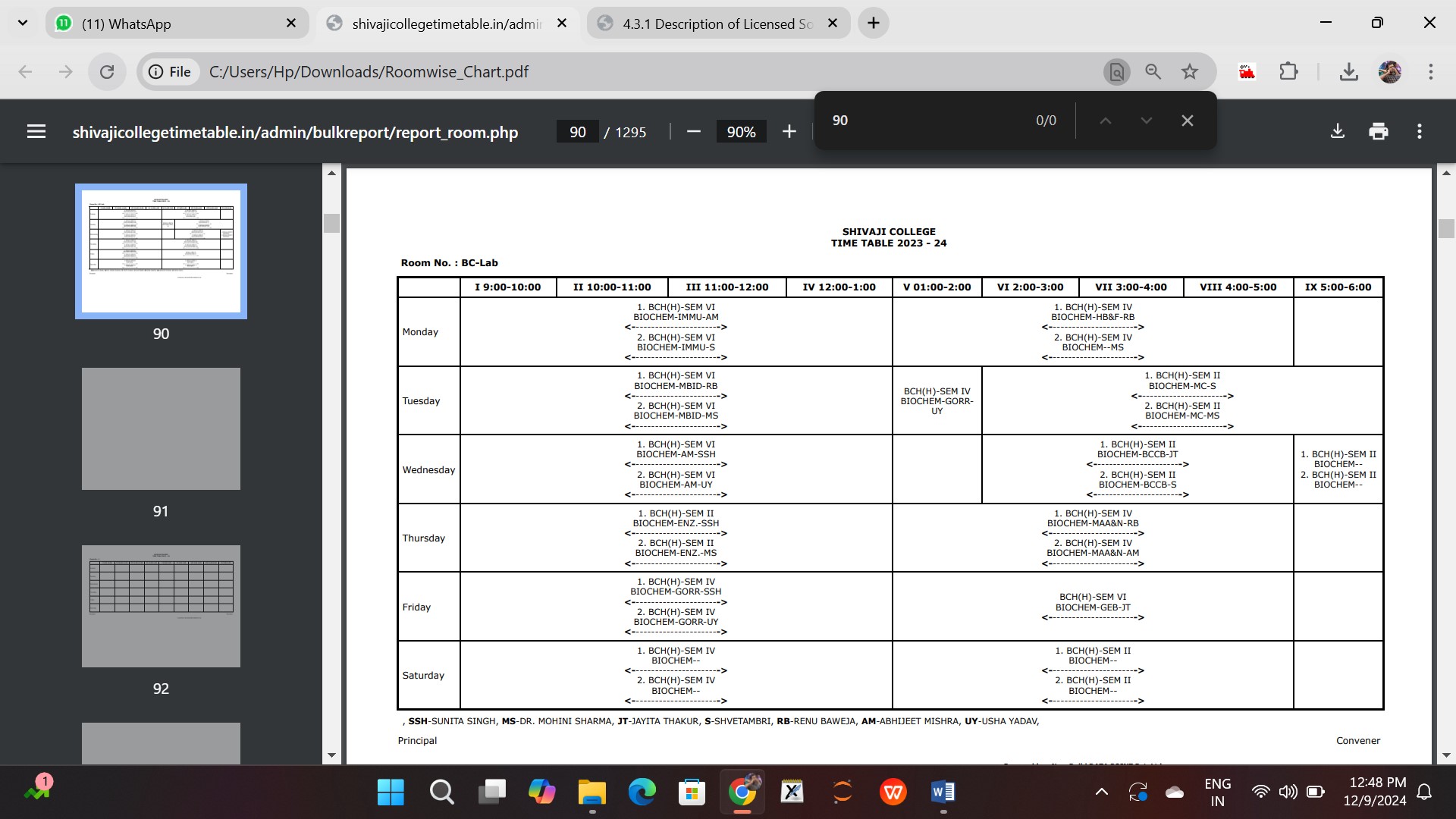Viewport: 1456px width, 819px height.
Task: Open Microsoft Word from taskbar
Action: coord(943,792)
